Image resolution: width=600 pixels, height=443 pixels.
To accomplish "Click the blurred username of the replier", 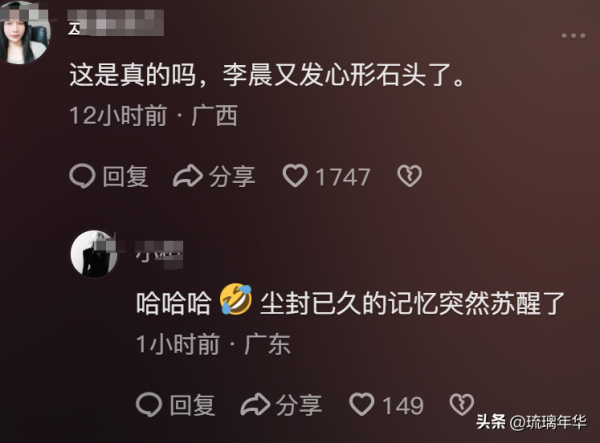I will point(159,254).
